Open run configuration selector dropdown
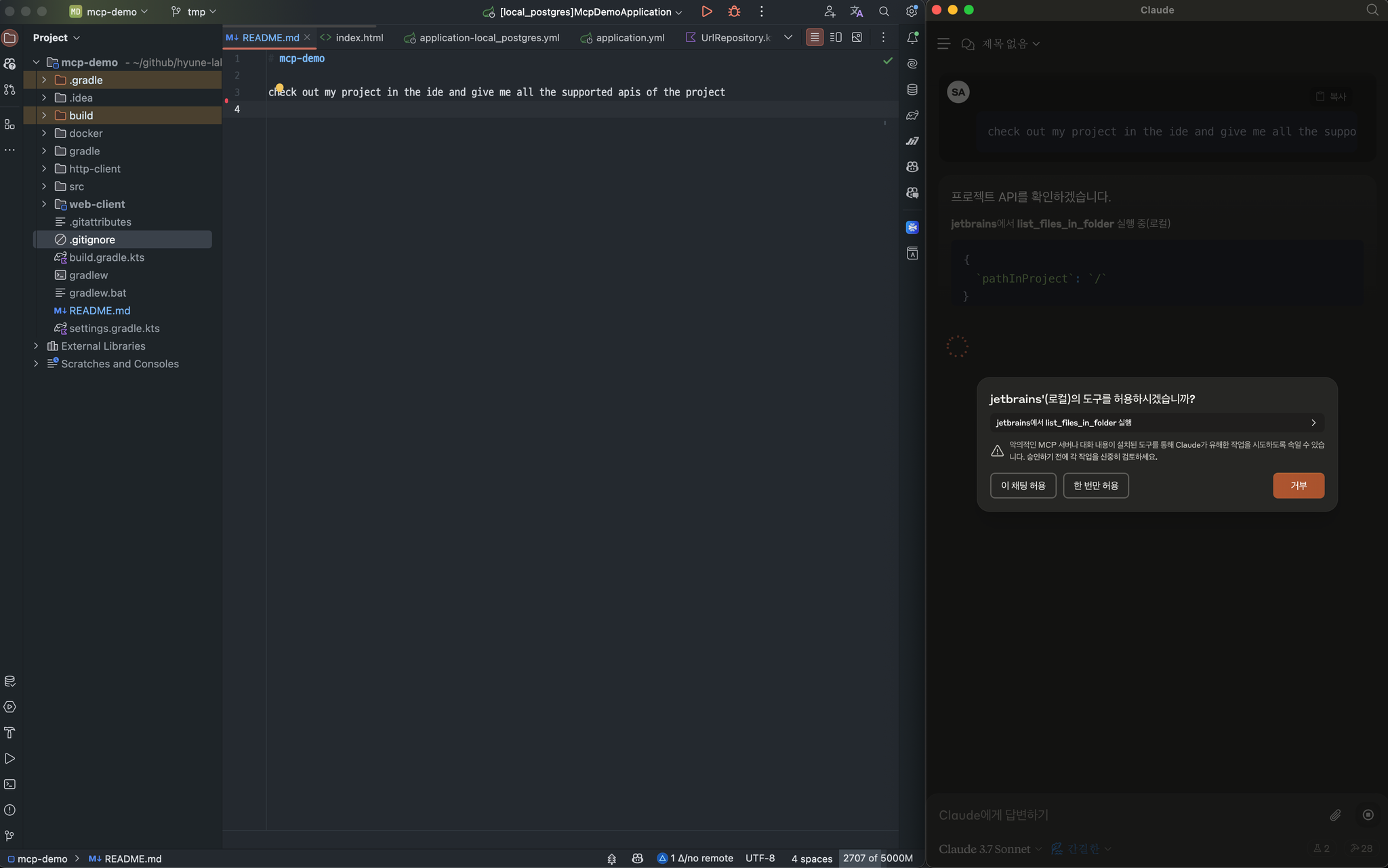The height and width of the screenshot is (868, 1388). point(582,12)
